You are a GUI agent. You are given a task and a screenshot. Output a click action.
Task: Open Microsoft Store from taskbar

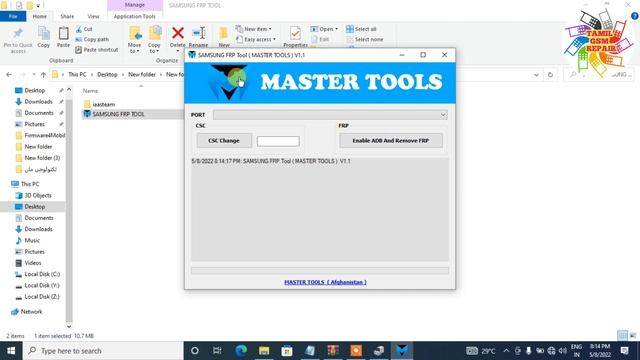(x=287, y=351)
